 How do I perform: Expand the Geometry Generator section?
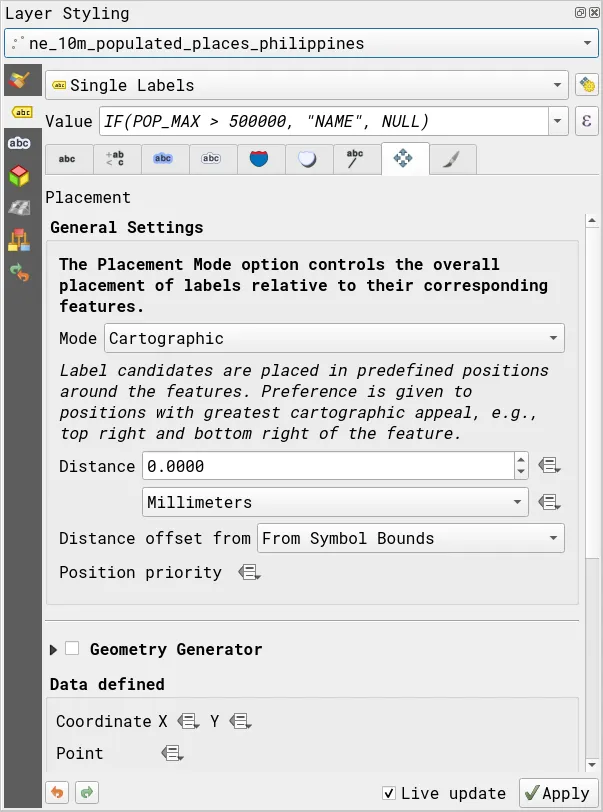click(x=52, y=649)
